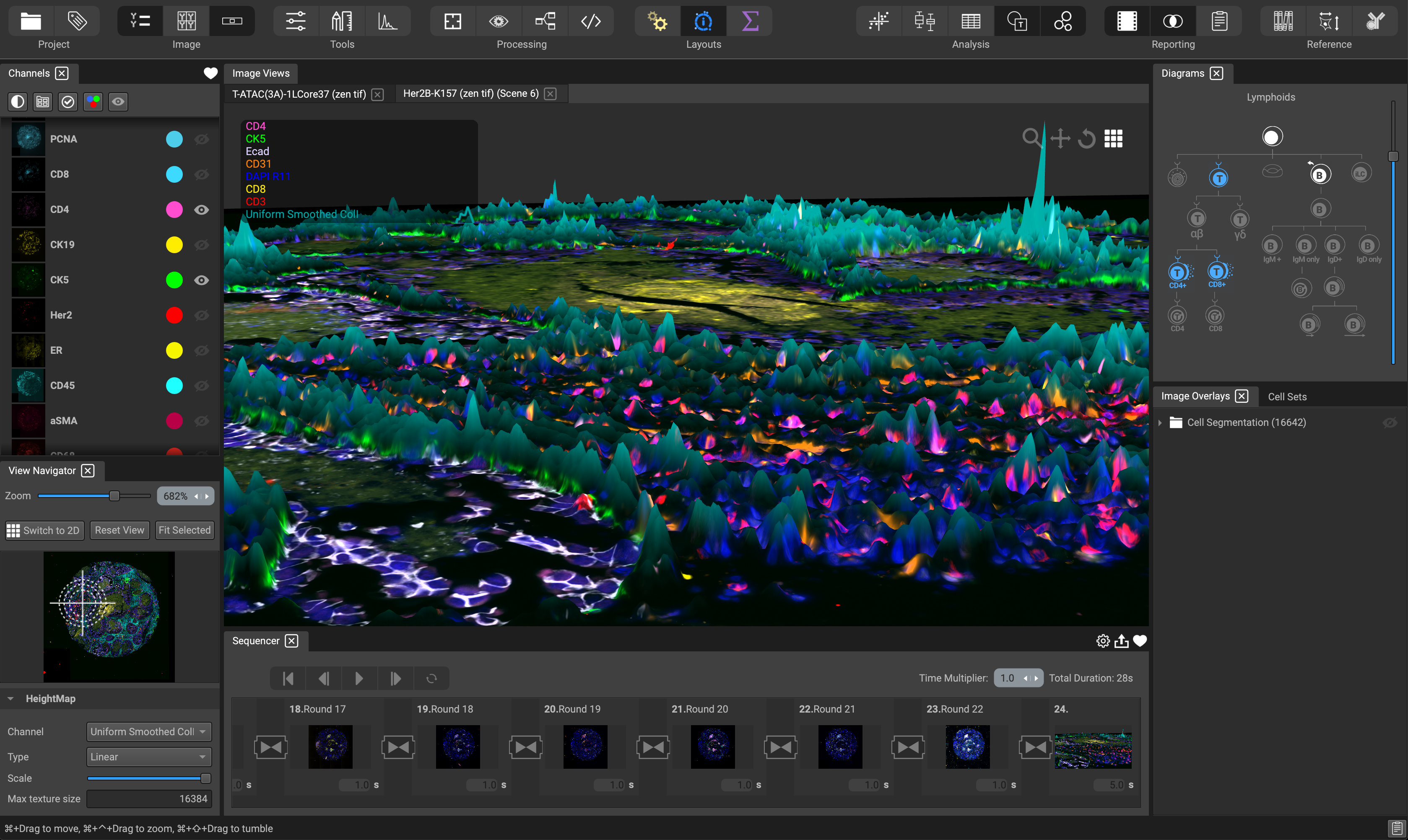Screen dimensions: 1408x840
Task: Select the pan move tool in image view
Action: click(1060, 138)
